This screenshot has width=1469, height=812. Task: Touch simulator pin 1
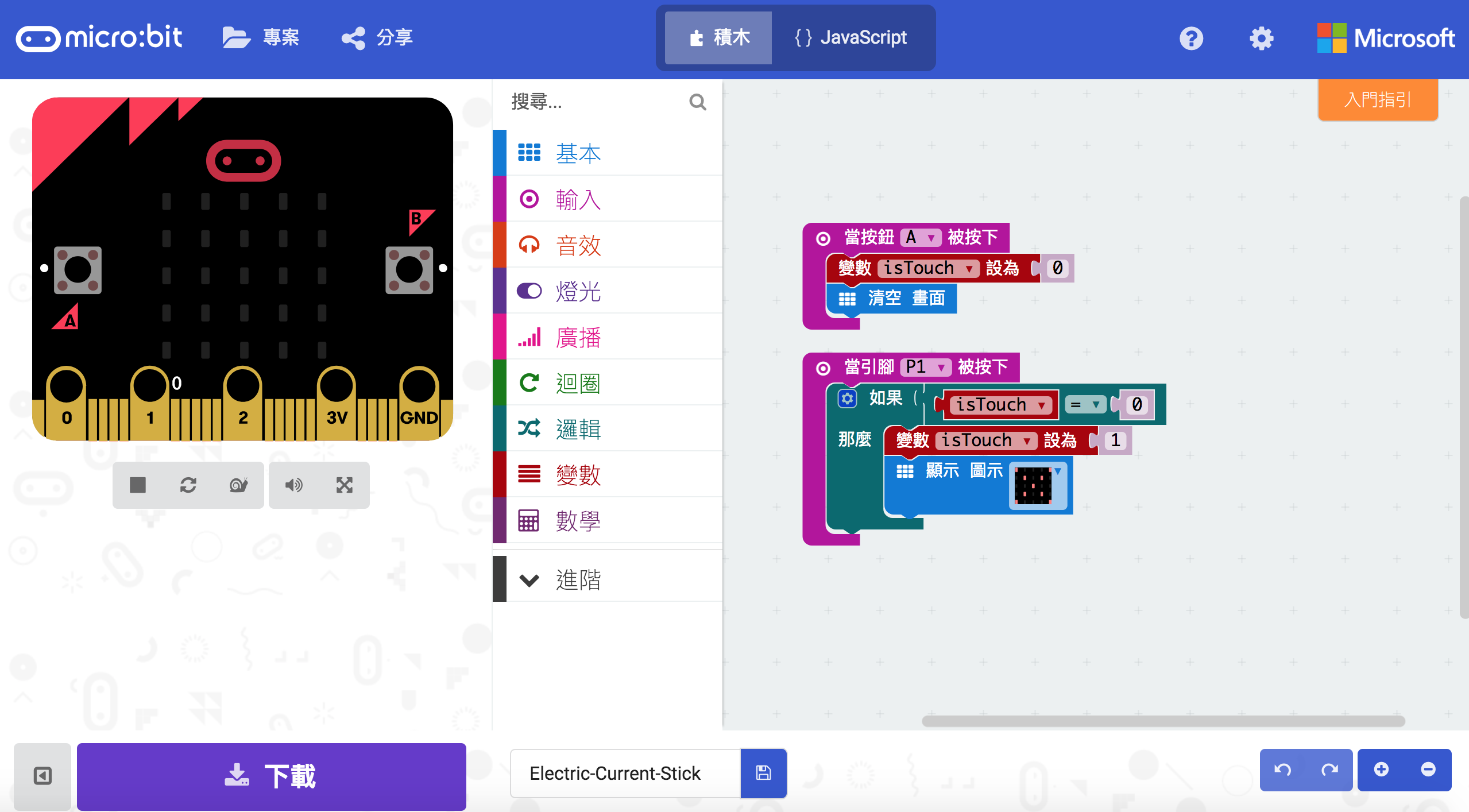(150, 402)
